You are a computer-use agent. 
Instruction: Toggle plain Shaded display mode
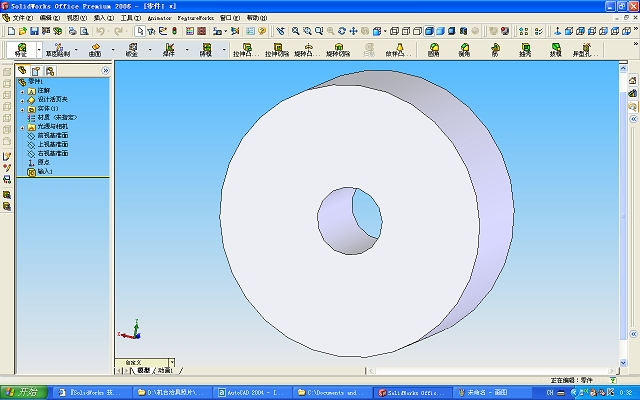tap(440, 31)
